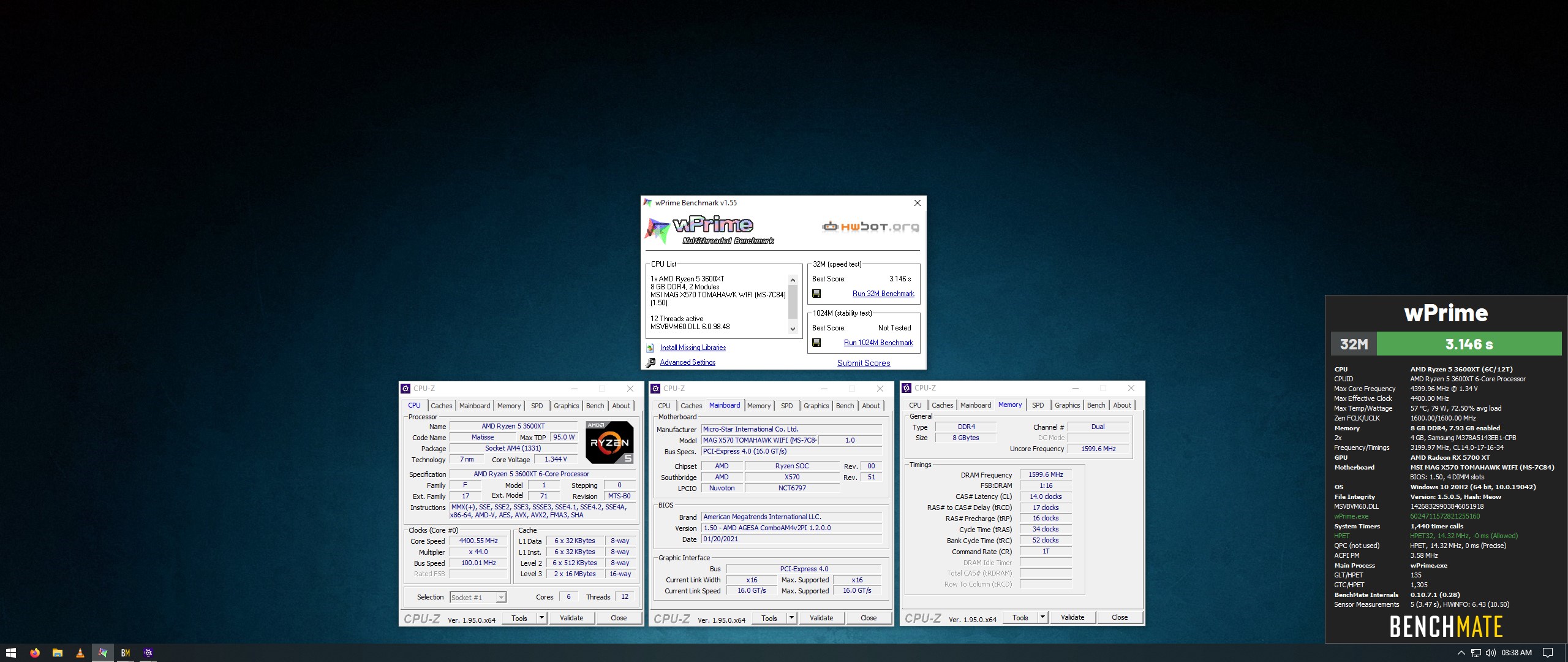This screenshot has width=1568, height=662.
Task: Open CPU tab in CPU-Z Memory window
Action: pyautogui.click(x=915, y=405)
